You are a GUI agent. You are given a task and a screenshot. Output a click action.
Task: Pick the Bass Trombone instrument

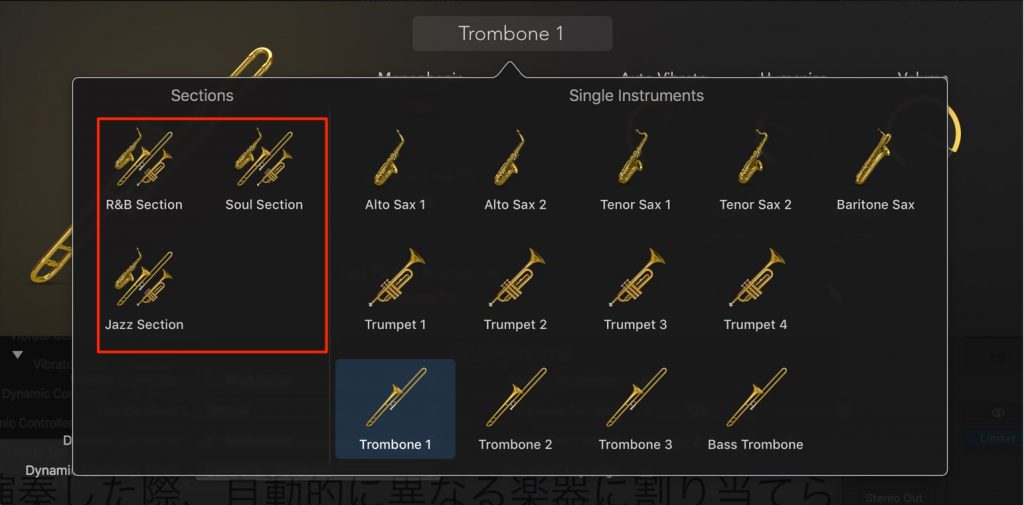click(x=755, y=409)
